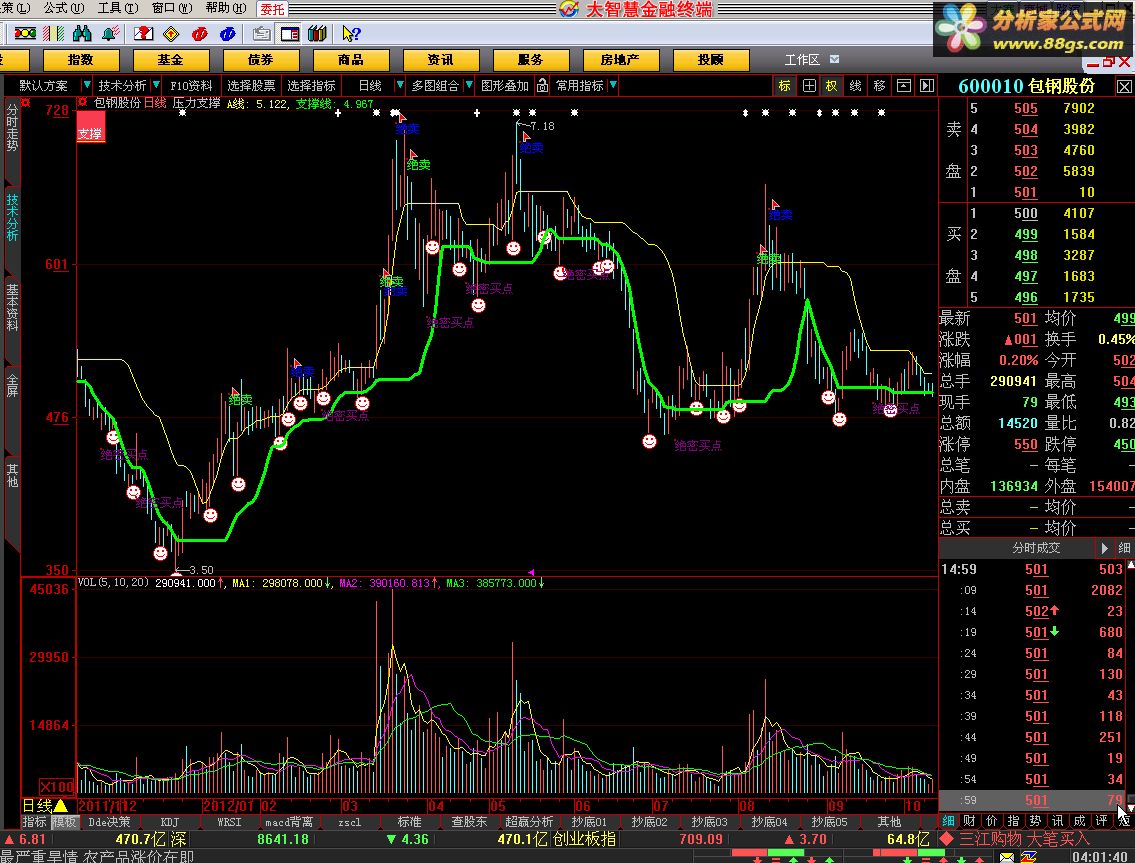This screenshot has width=1135, height=863.
Task: Select the 抄底03 indicator tab
Action: (x=709, y=822)
